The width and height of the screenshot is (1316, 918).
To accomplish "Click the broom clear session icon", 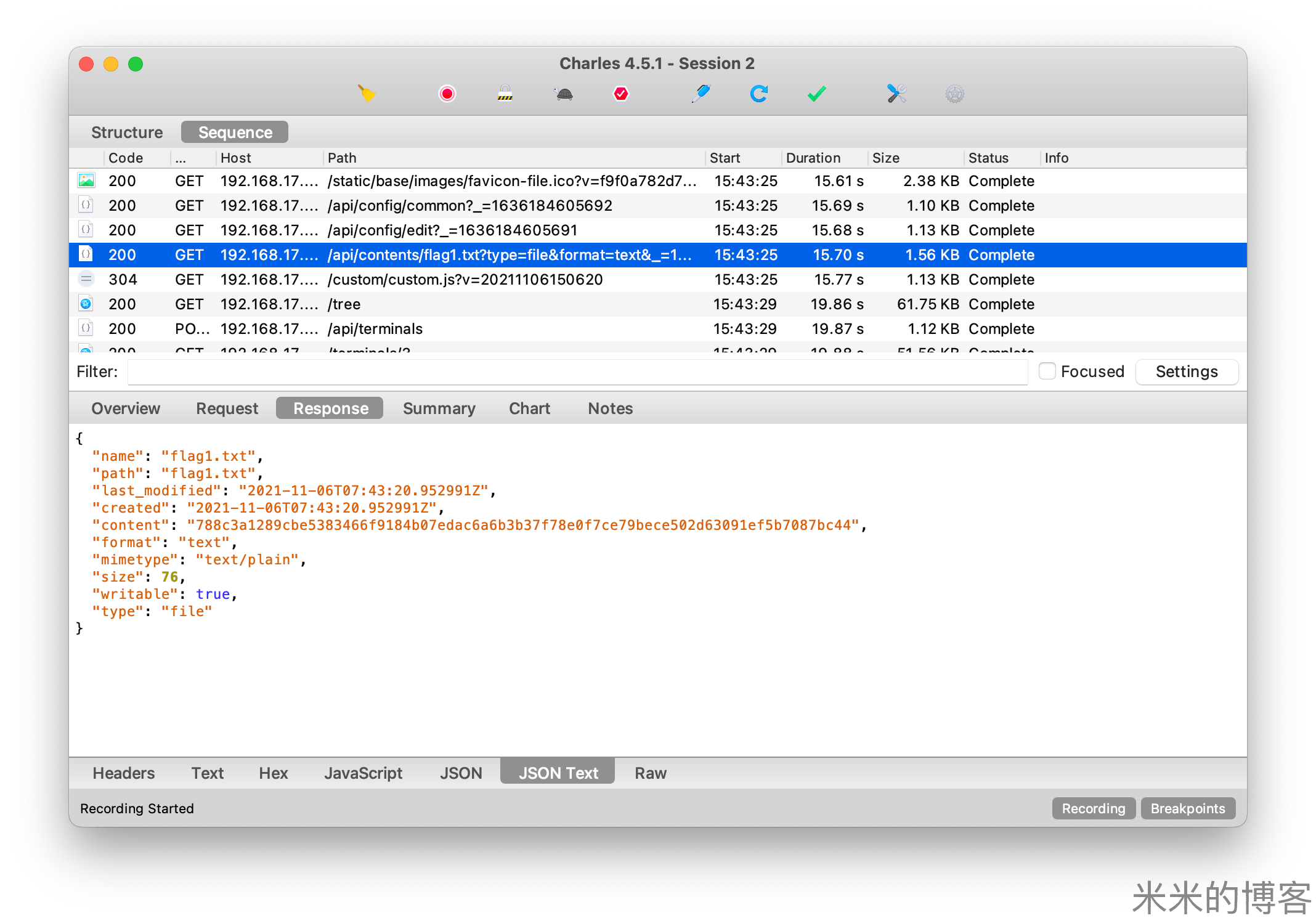I will [367, 94].
